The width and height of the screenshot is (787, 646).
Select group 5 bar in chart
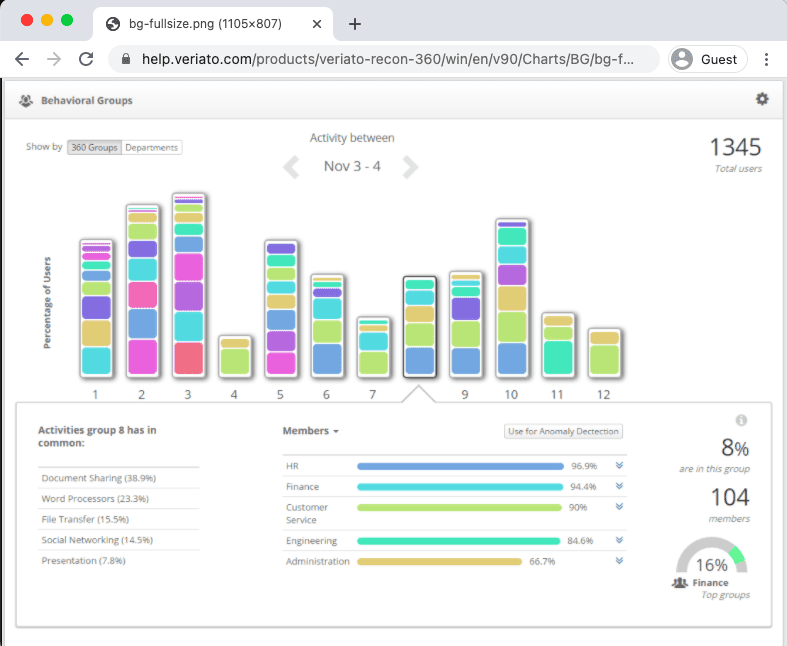[281, 308]
